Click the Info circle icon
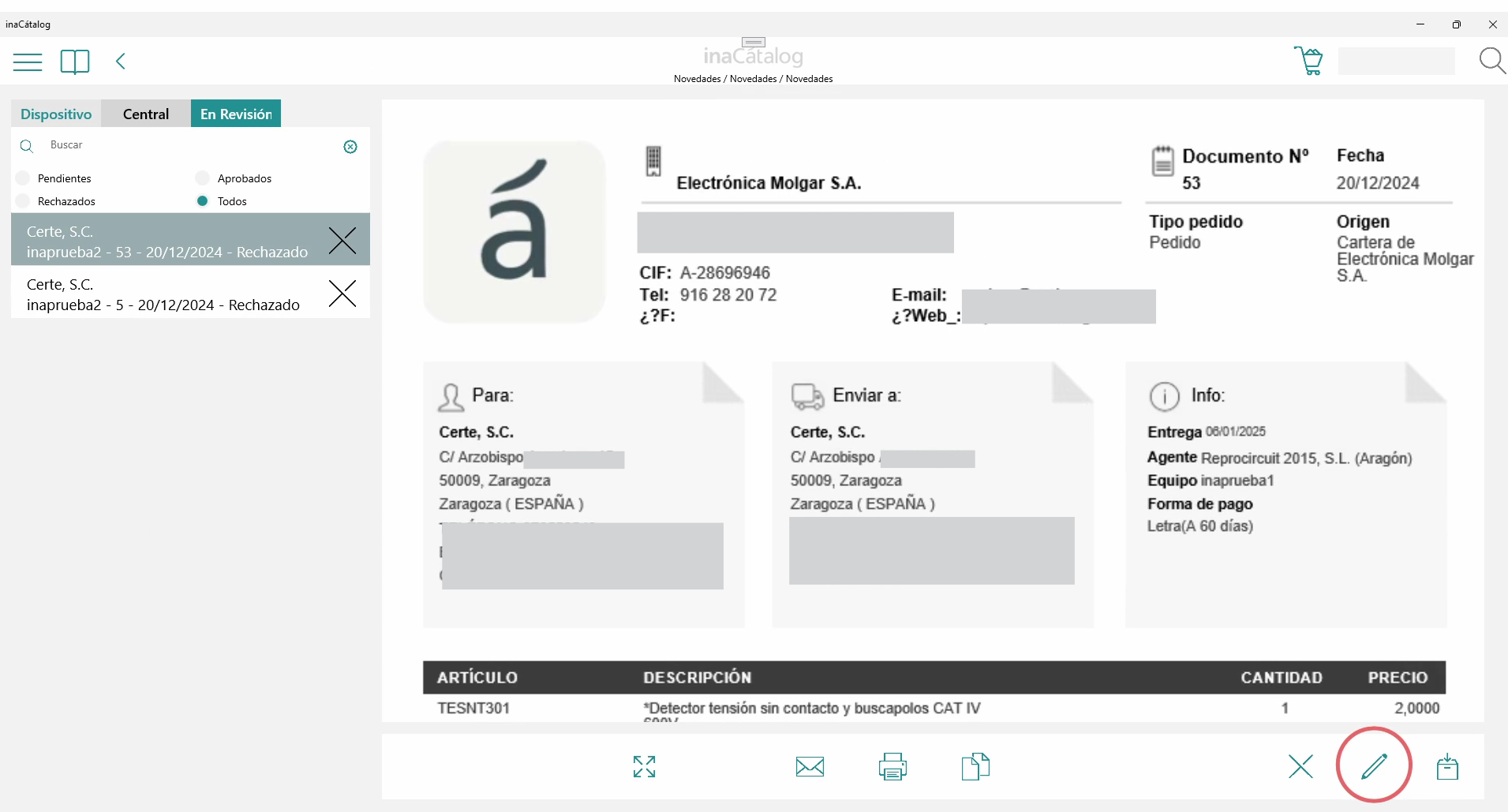1508x812 pixels. (x=1164, y=396)
